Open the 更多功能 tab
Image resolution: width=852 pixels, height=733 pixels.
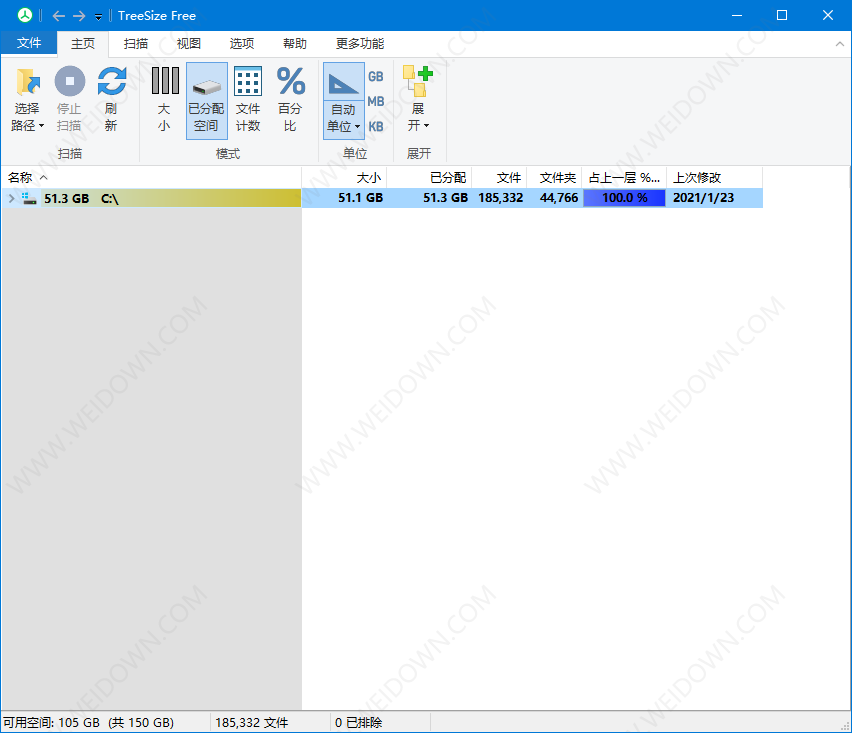(x=360, y=43)
